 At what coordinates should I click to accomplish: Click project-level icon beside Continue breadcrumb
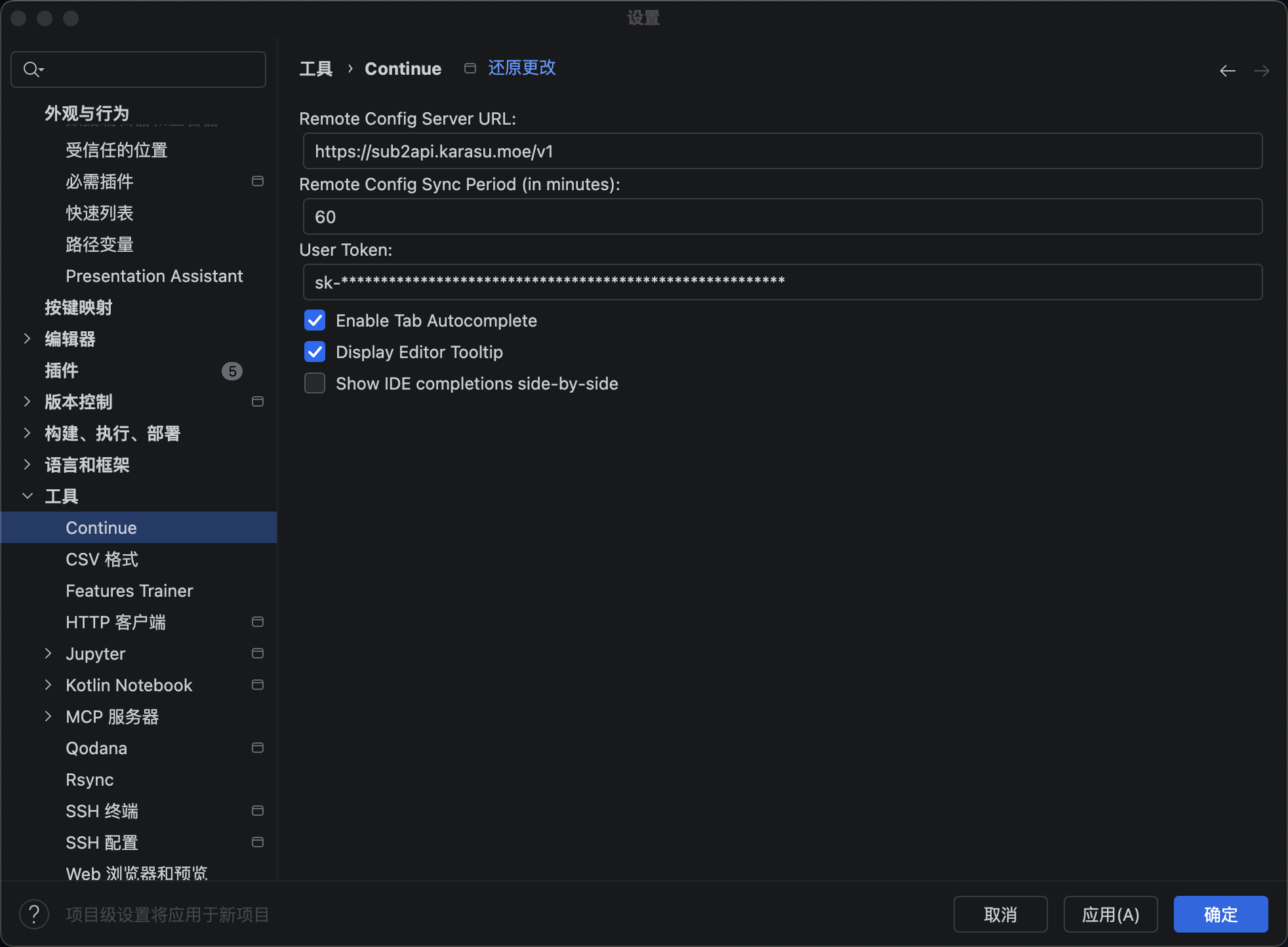470,68
